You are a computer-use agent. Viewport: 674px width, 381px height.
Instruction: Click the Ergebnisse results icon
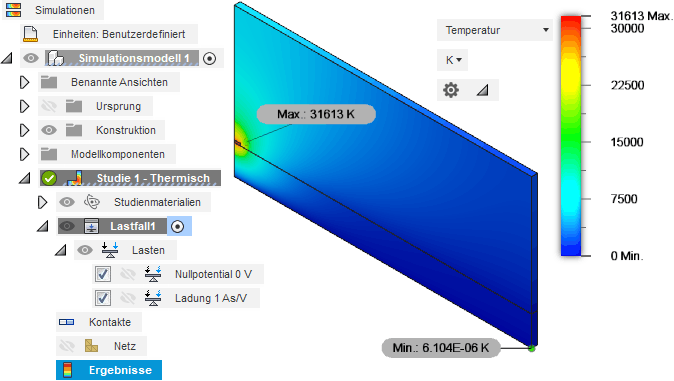coord(67,370)
